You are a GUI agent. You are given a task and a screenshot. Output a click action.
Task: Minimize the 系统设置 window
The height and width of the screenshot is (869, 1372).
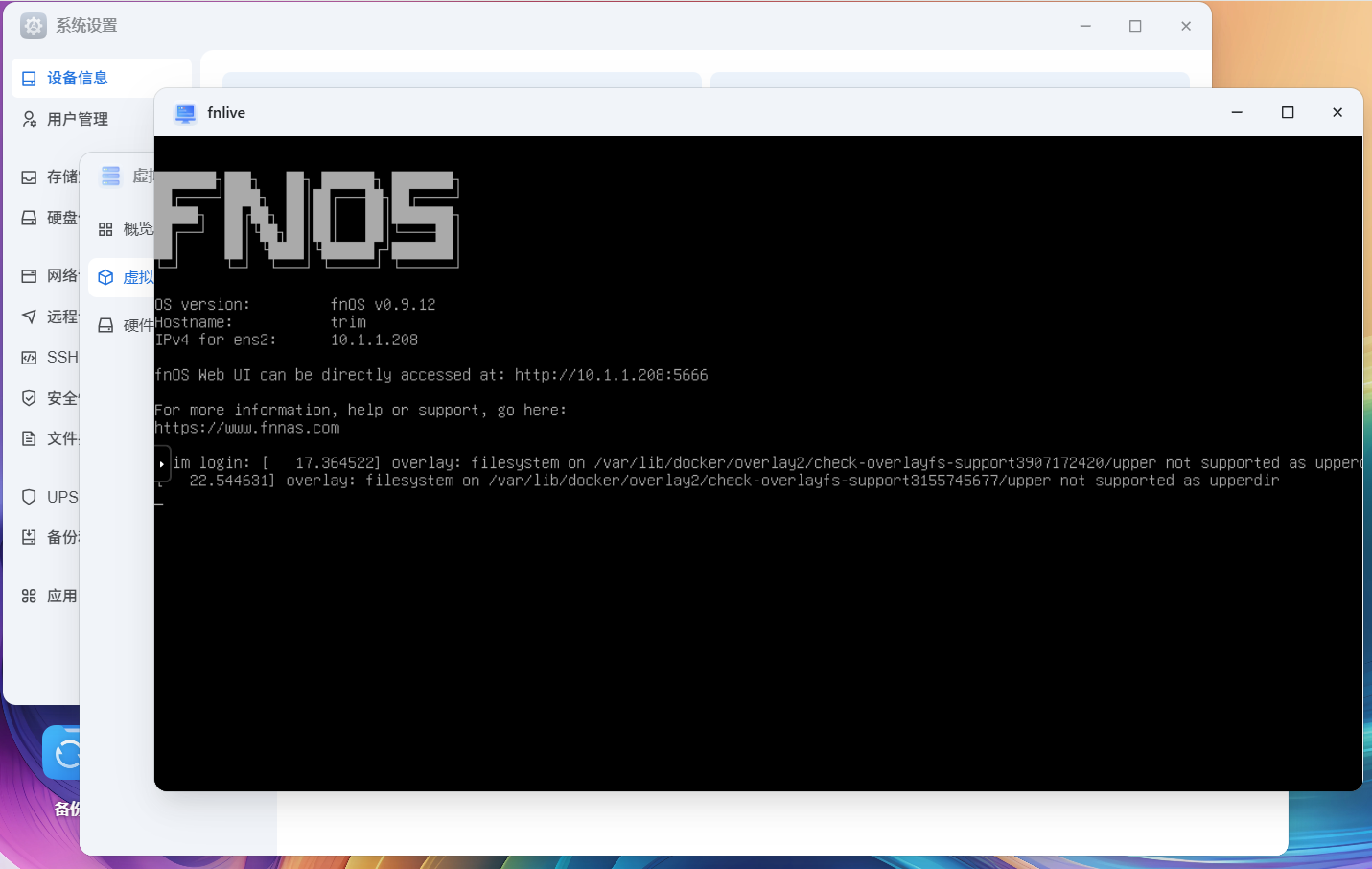(1085, 26)
